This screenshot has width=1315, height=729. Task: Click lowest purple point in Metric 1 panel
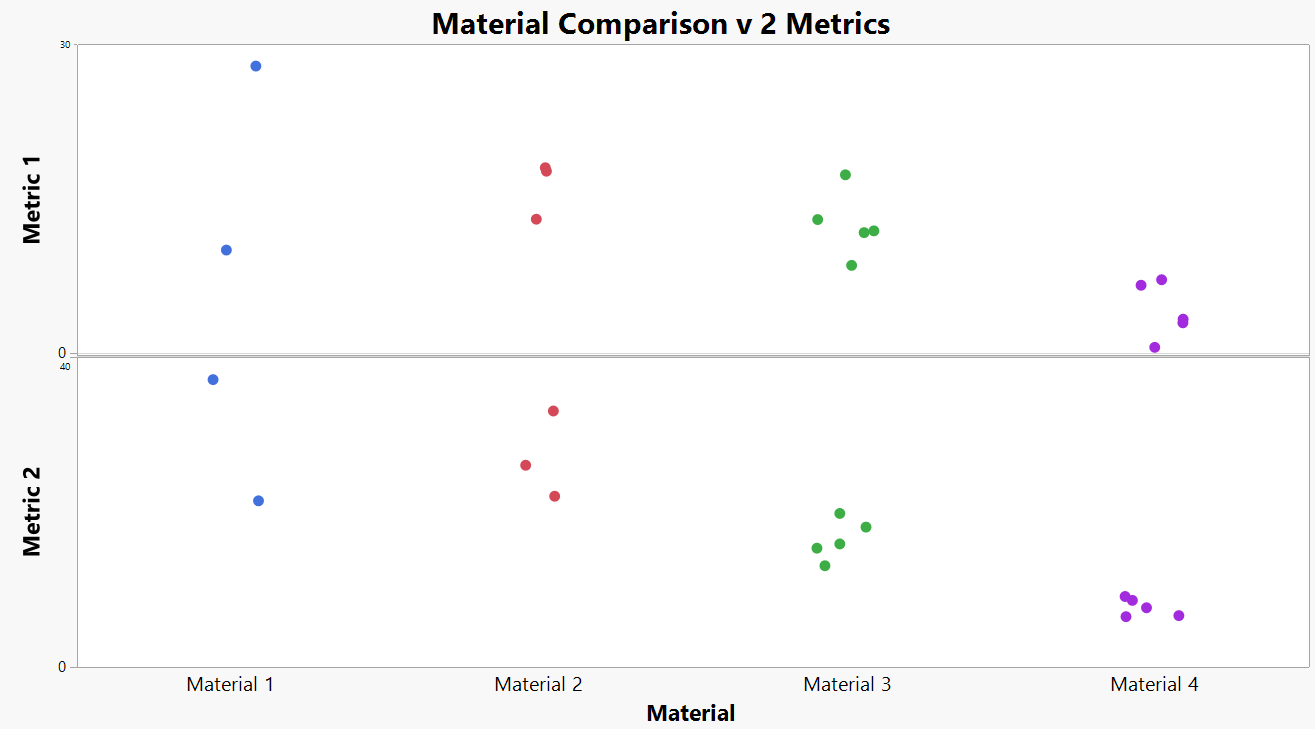[x=1155, y=348]
